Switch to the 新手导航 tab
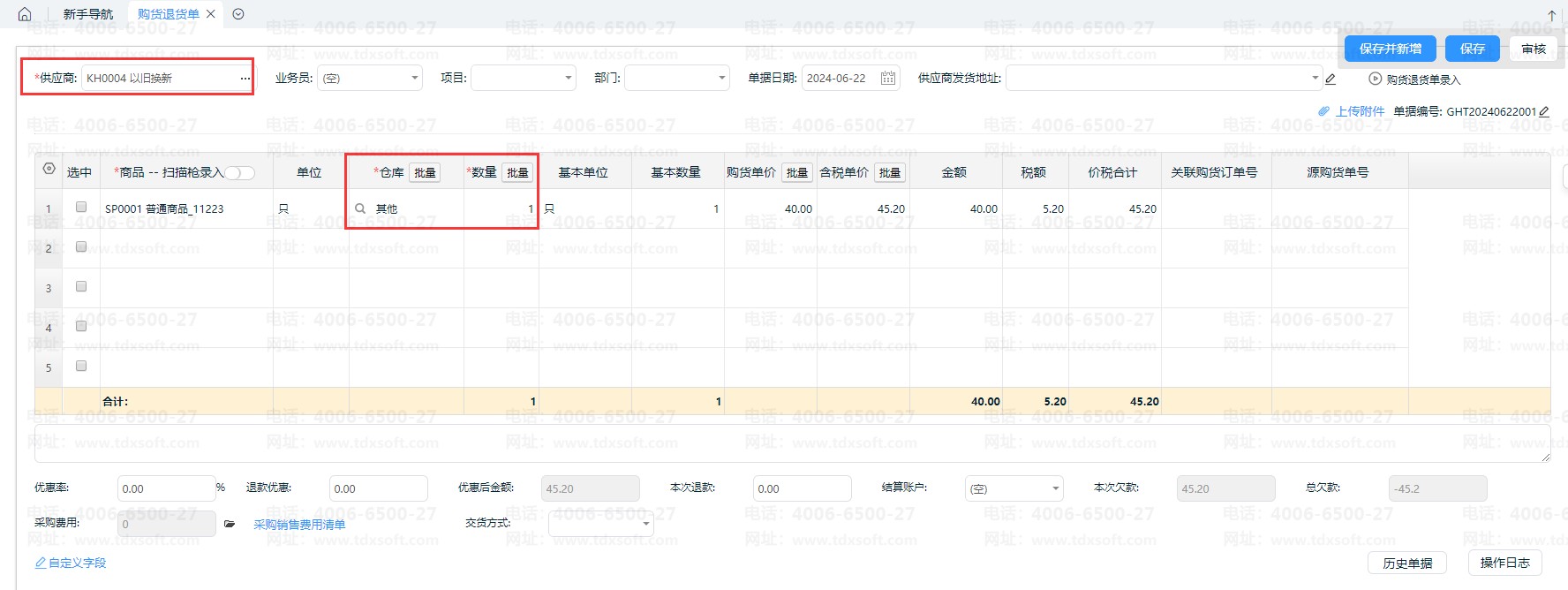1568x590 pixels. [88, 14]
